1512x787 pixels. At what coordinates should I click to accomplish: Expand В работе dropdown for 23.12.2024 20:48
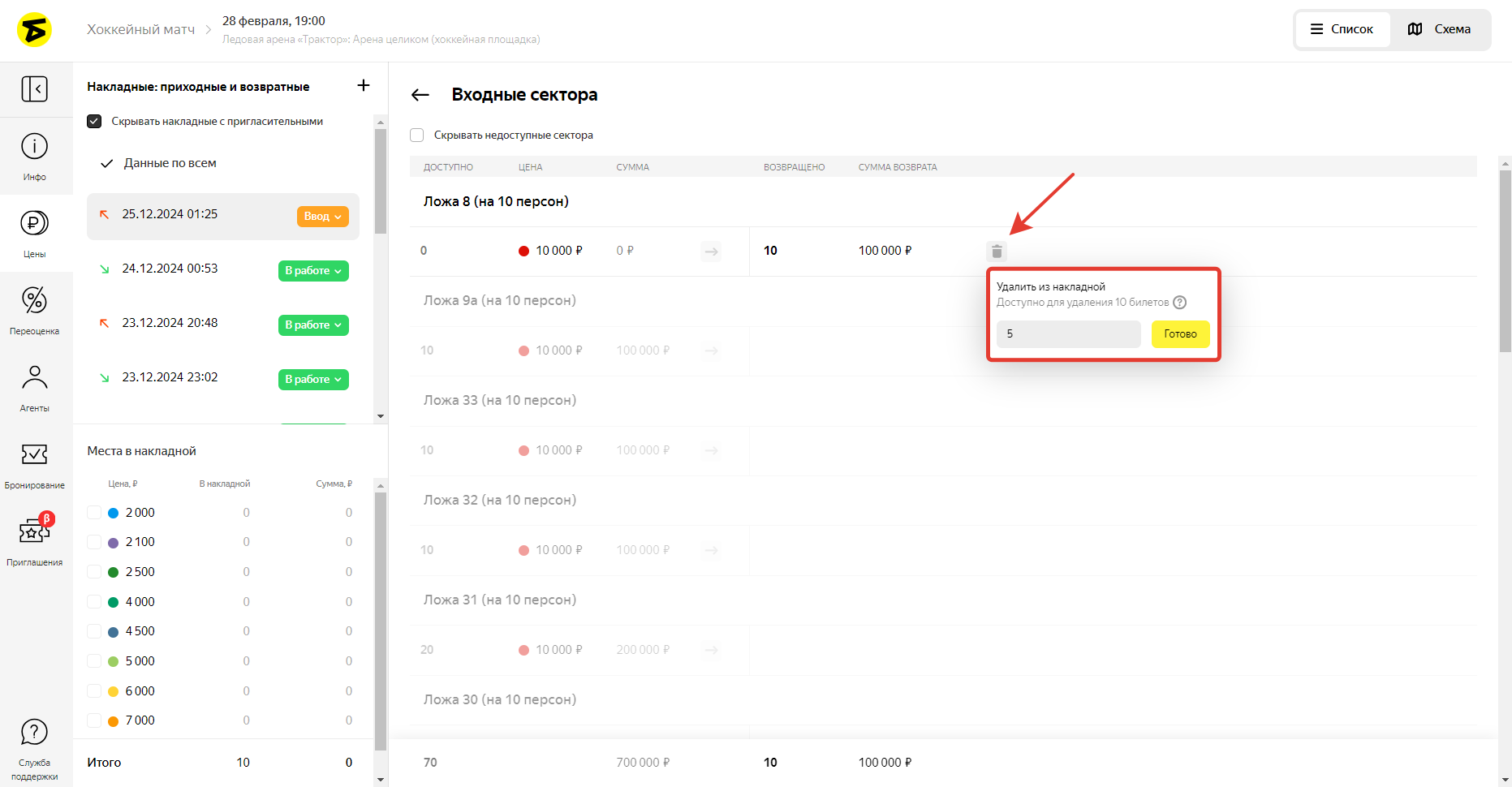coord(313,325)
